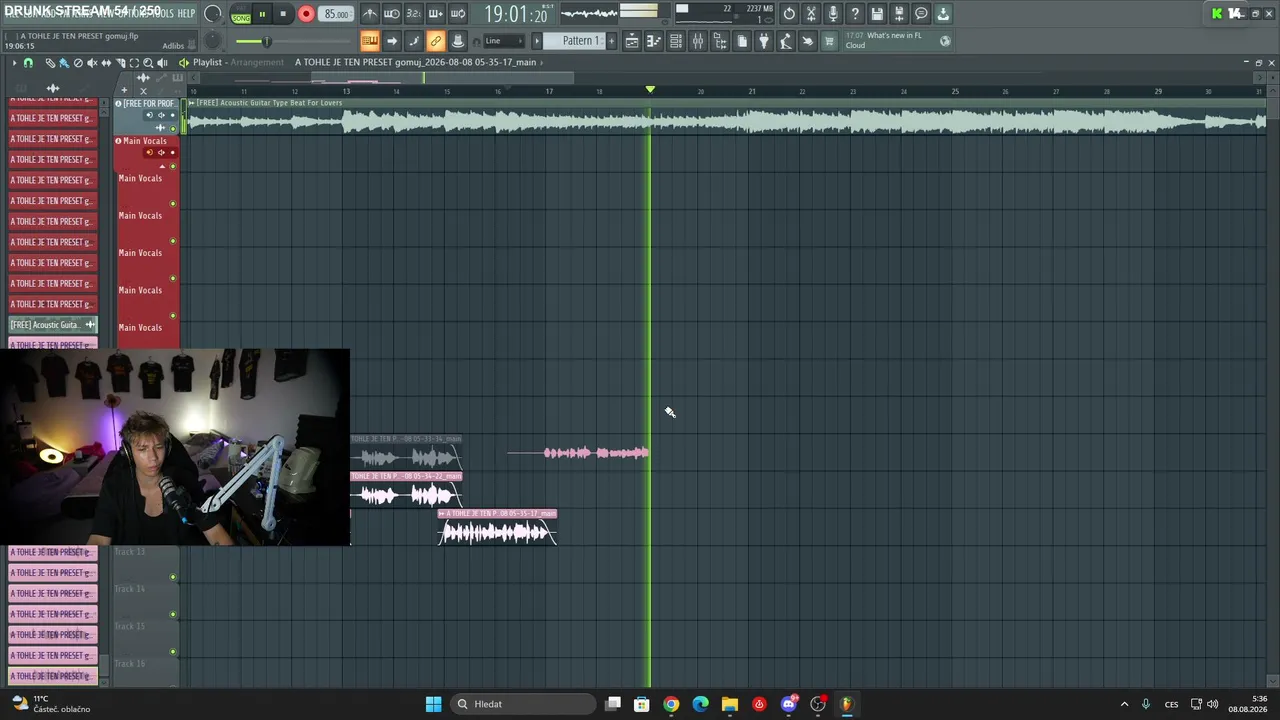The height and width of the screenshot is (720, 1280).
Task: Save the project with the floppy icon
Action: coord(877,14)
